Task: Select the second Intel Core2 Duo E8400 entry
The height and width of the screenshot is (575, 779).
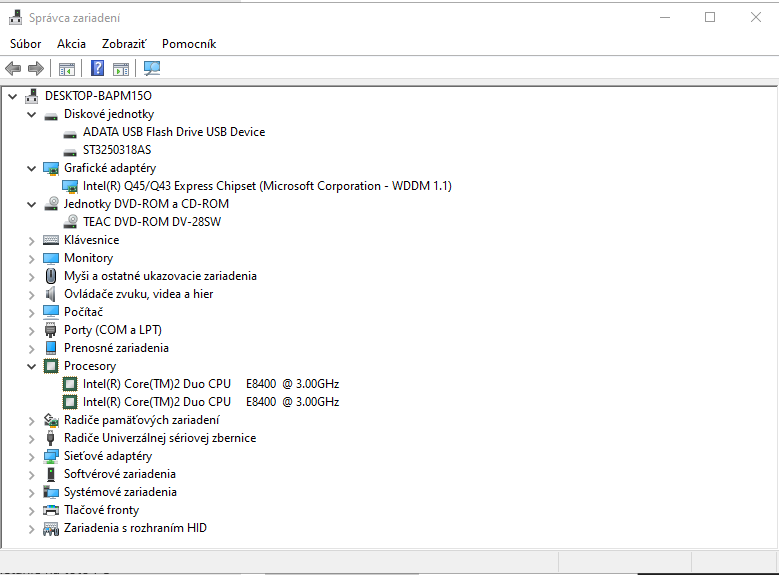Action: [211, 402]
